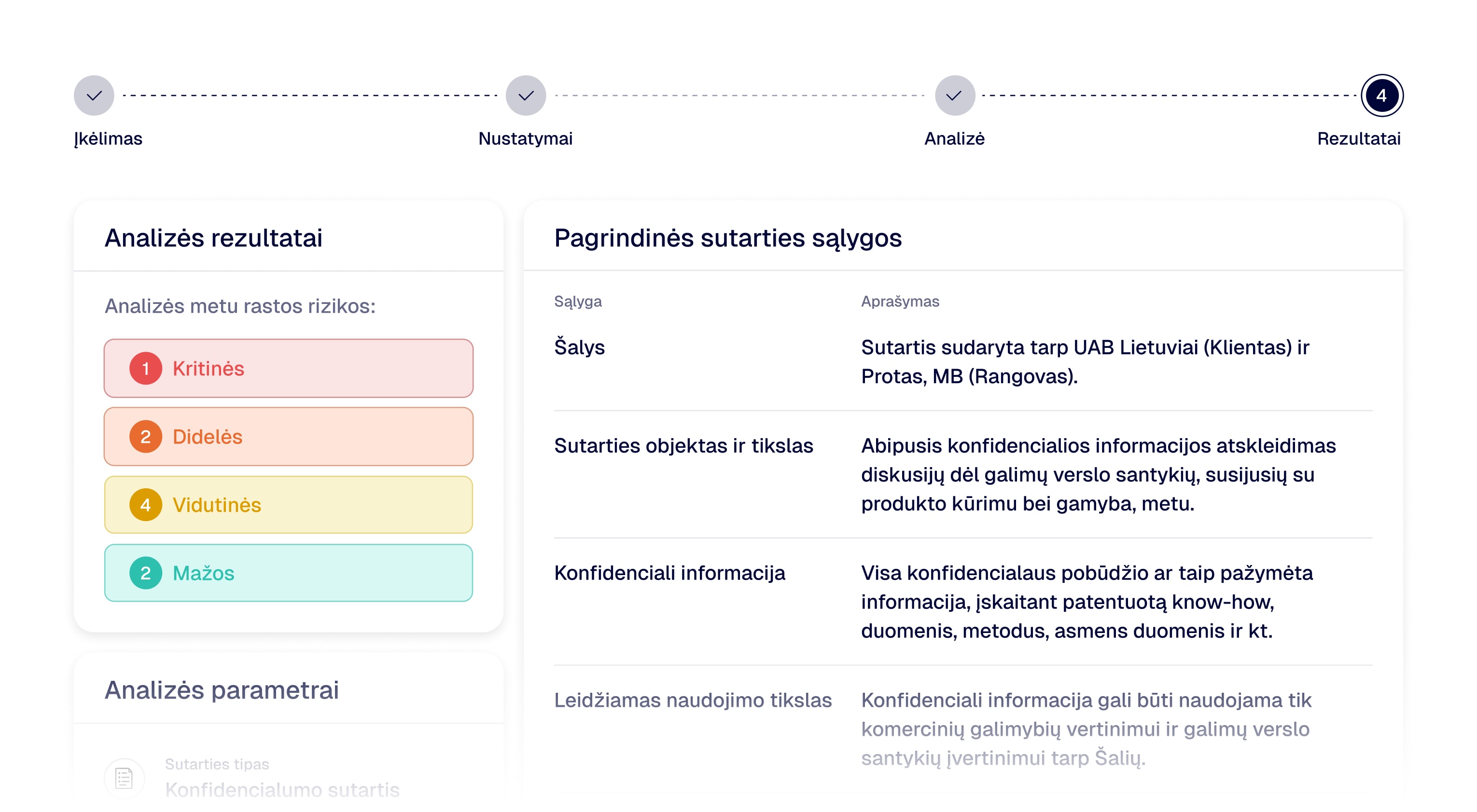Click the red Kritinės count badge
Viewport: 1477px width, 812px height.
pos(146,369)
